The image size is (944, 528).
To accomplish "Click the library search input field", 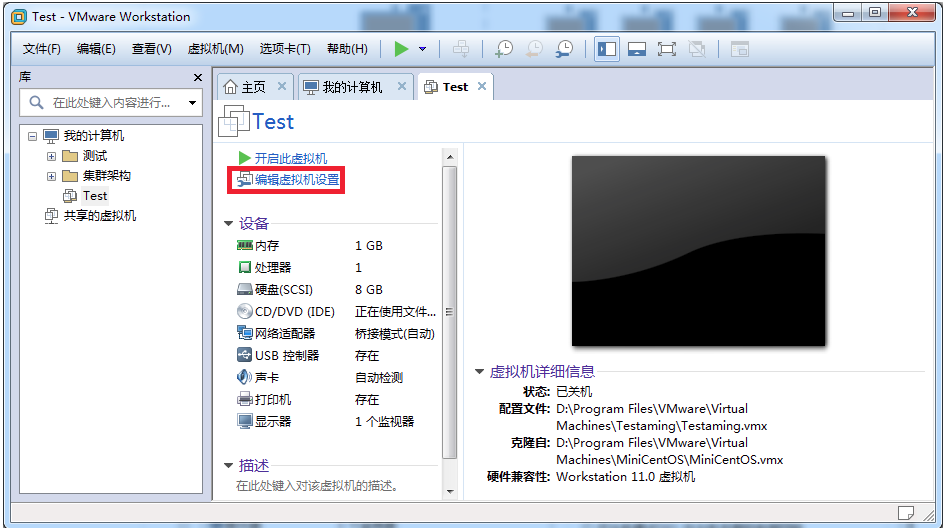I will (x=111, y=102).
